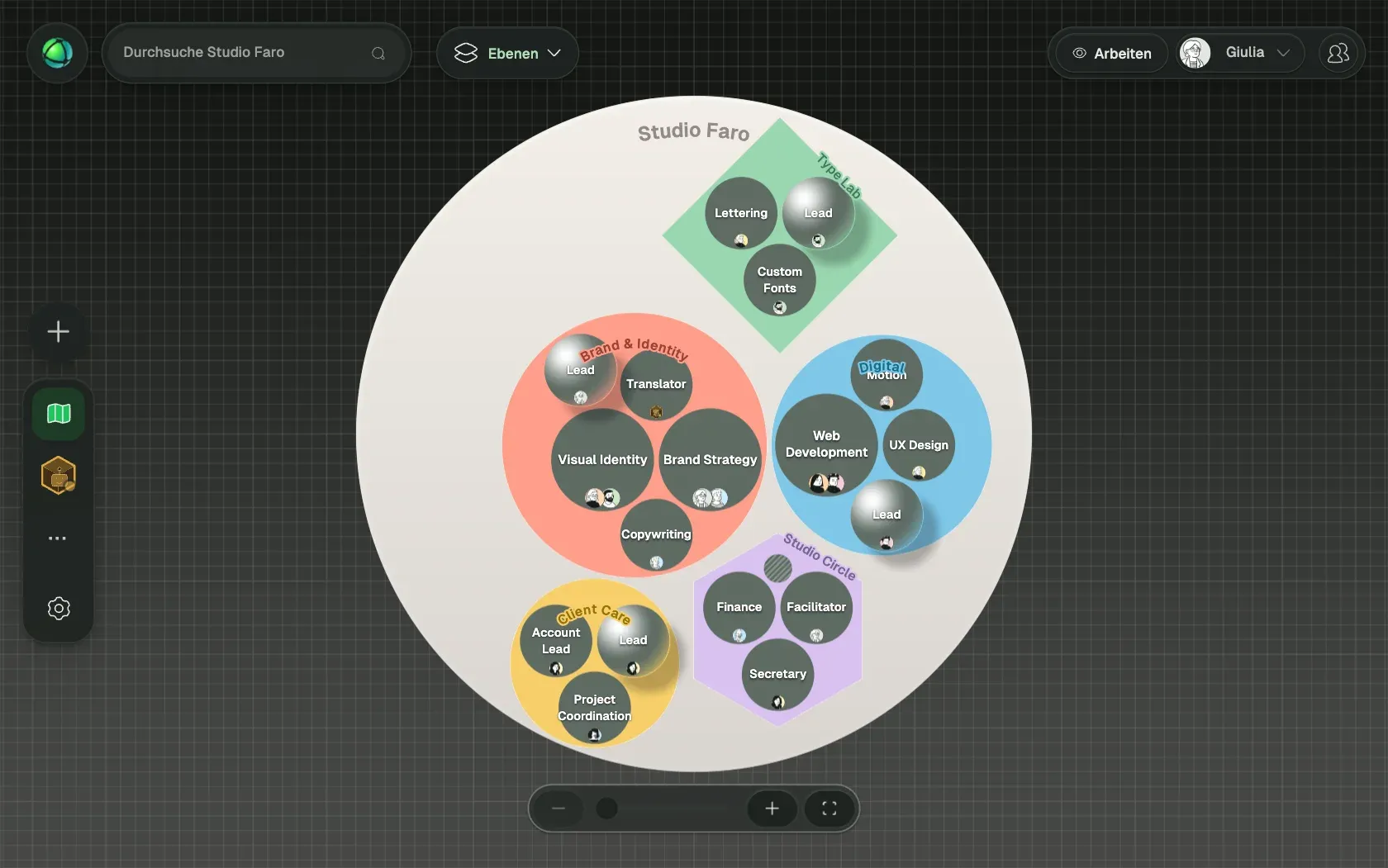Image resolution: width=1388 pixels, height=868 pixels.
Task: Open the members people icon
Action: (1338, 53)
